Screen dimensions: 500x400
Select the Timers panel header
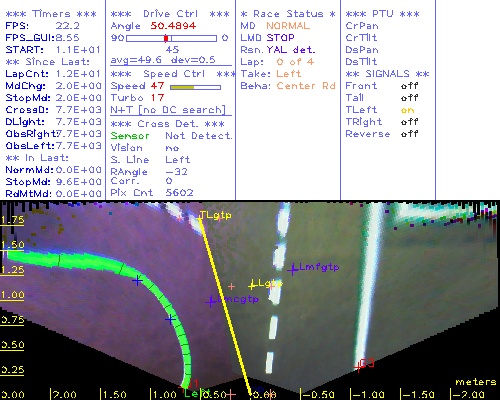(51, 14)
